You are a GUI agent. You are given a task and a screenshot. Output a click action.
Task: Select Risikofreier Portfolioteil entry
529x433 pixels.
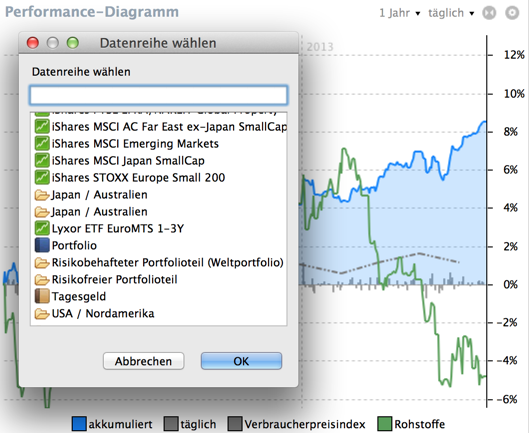pyautogui.click(x=159, y=279)
